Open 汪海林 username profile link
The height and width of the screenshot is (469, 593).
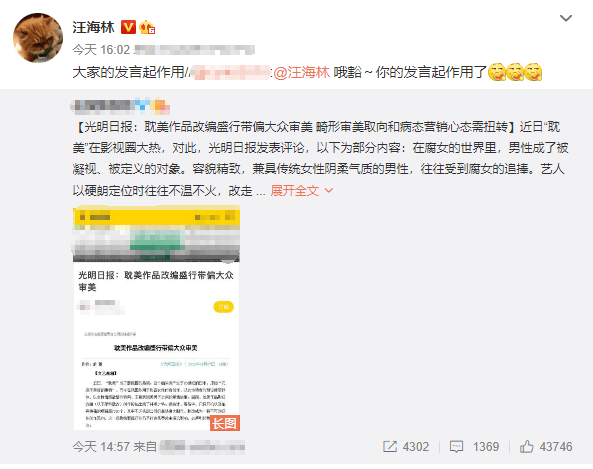pos(93,27)
